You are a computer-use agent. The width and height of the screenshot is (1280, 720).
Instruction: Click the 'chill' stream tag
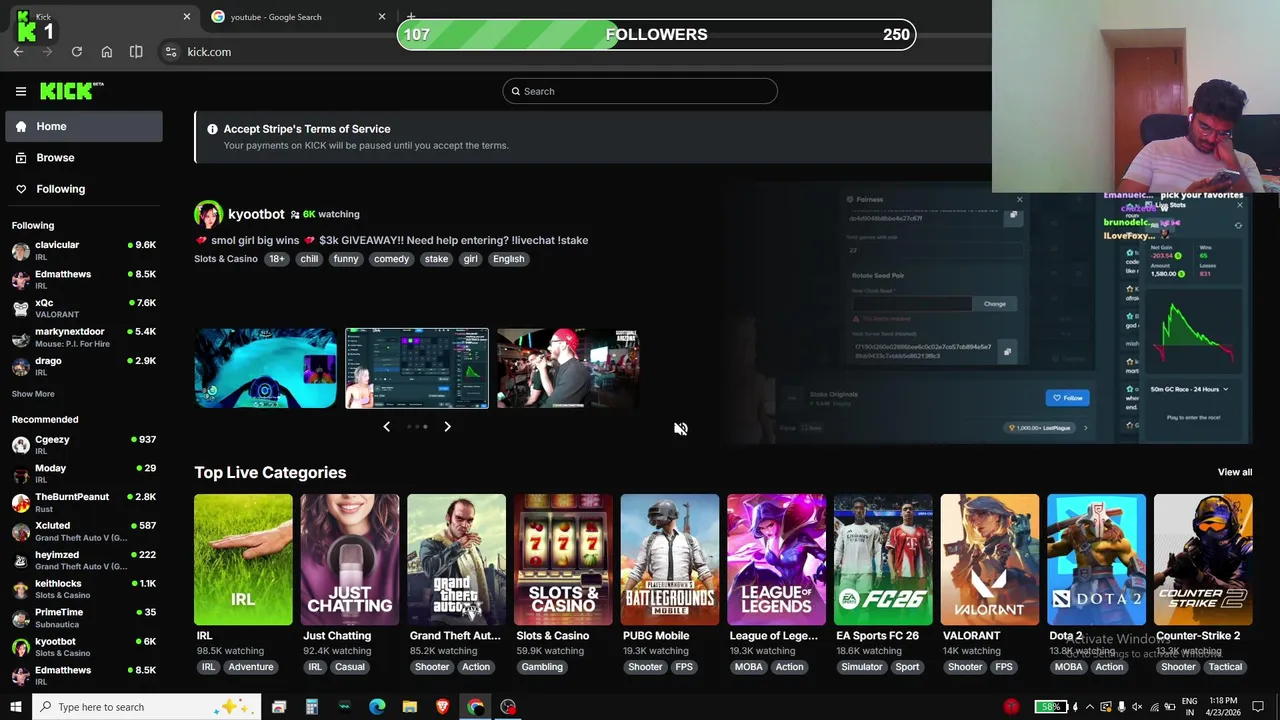(x=309, y=259)
